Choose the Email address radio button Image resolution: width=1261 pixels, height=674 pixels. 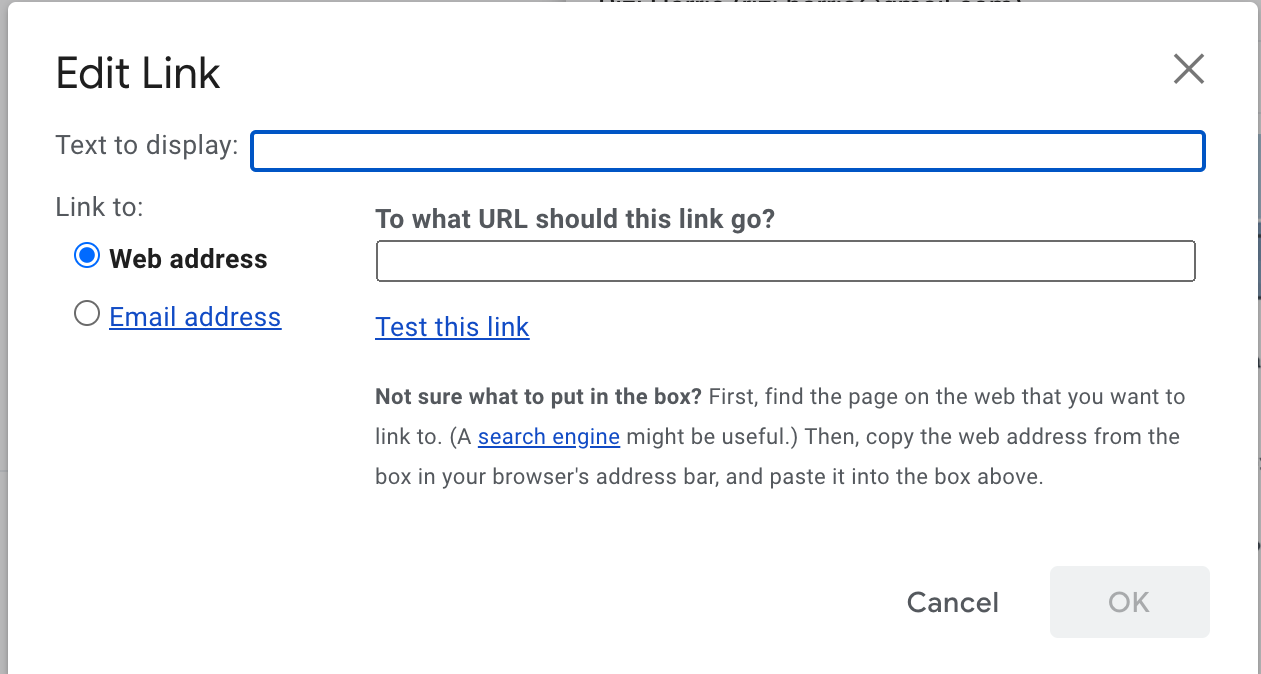[x=87, y=314]
